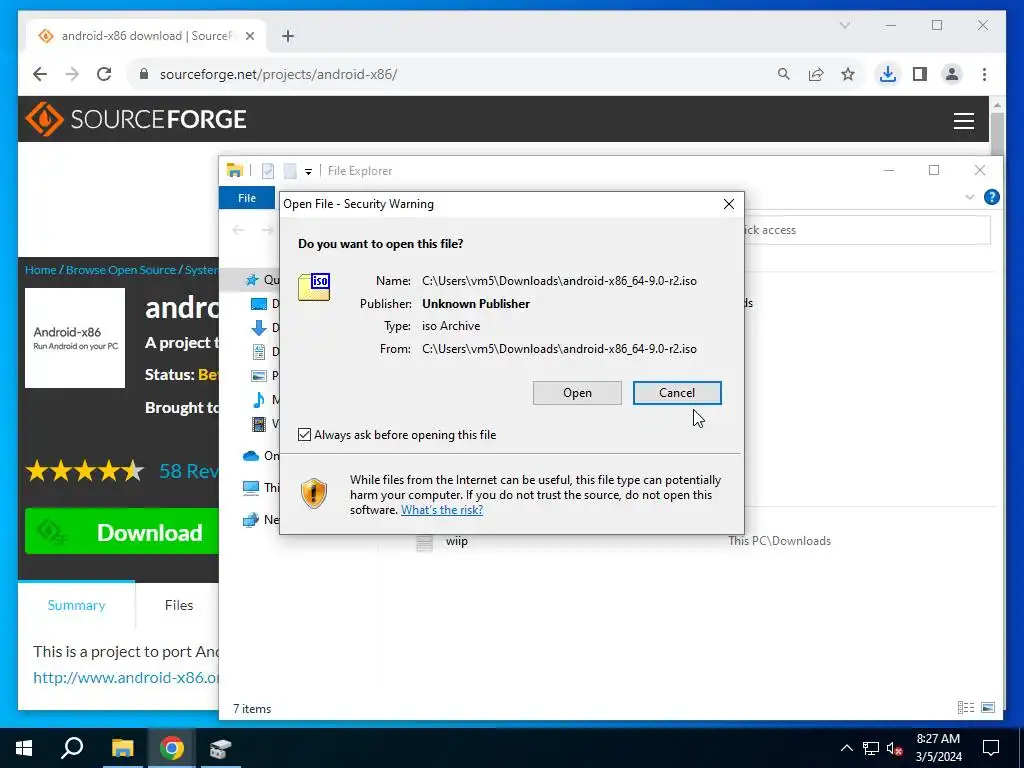Uncheck Always ask before opening this file
The width and height of the screenshot is (1024, 768).
[304, 435]
